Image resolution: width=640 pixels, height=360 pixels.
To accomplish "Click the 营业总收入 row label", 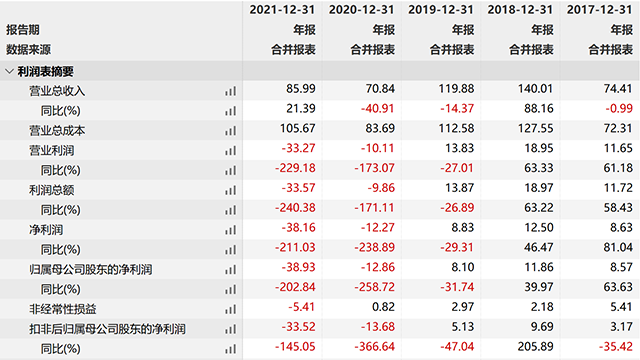I will (57, 91).
